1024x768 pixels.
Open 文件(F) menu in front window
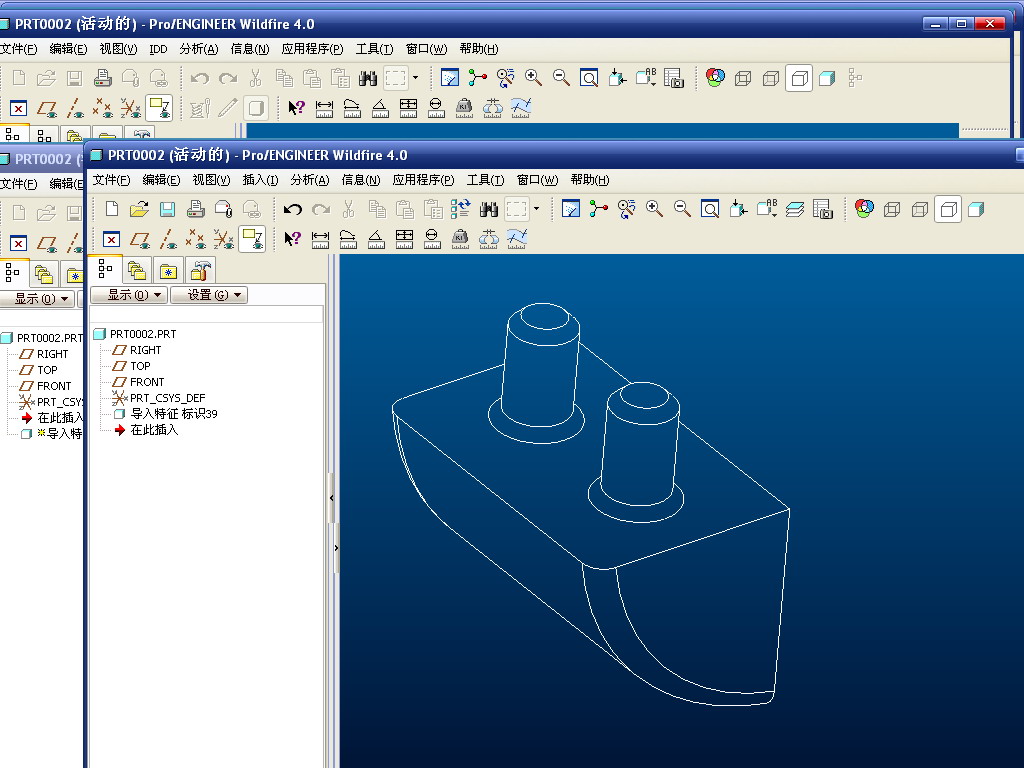111,180
